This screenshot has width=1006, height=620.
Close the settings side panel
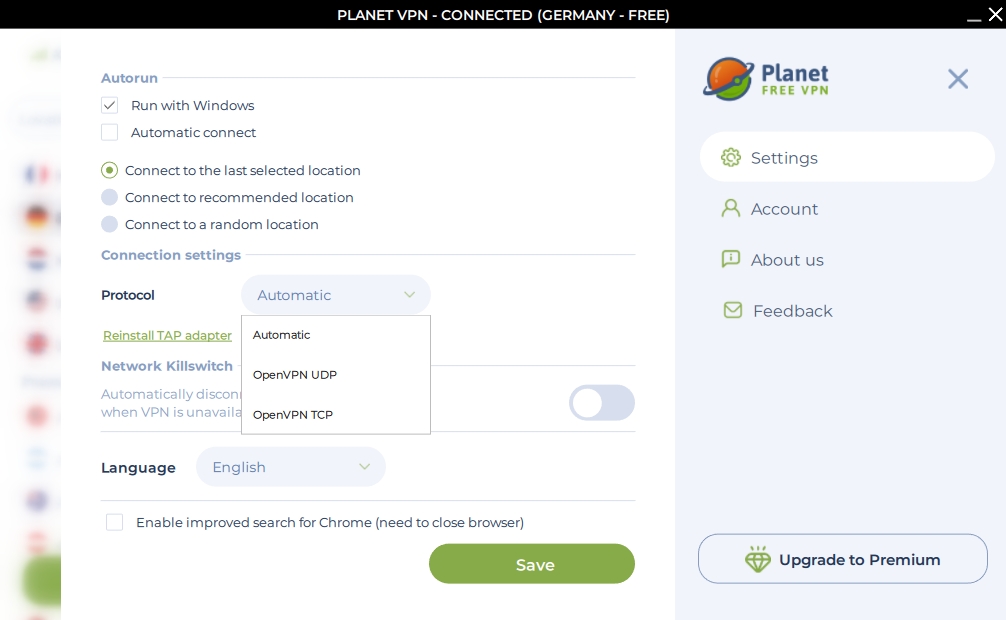click(958, 79)
